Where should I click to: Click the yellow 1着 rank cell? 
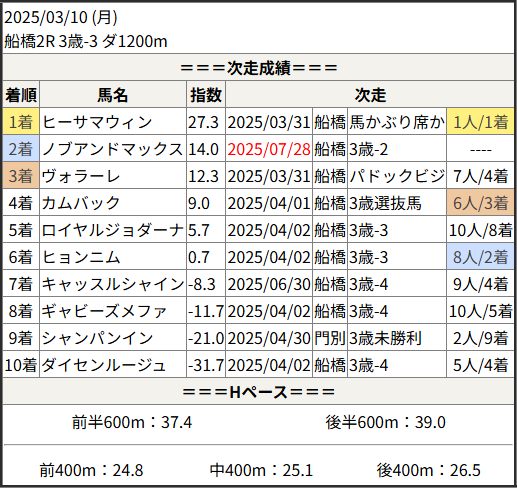[x=21, y=122]
